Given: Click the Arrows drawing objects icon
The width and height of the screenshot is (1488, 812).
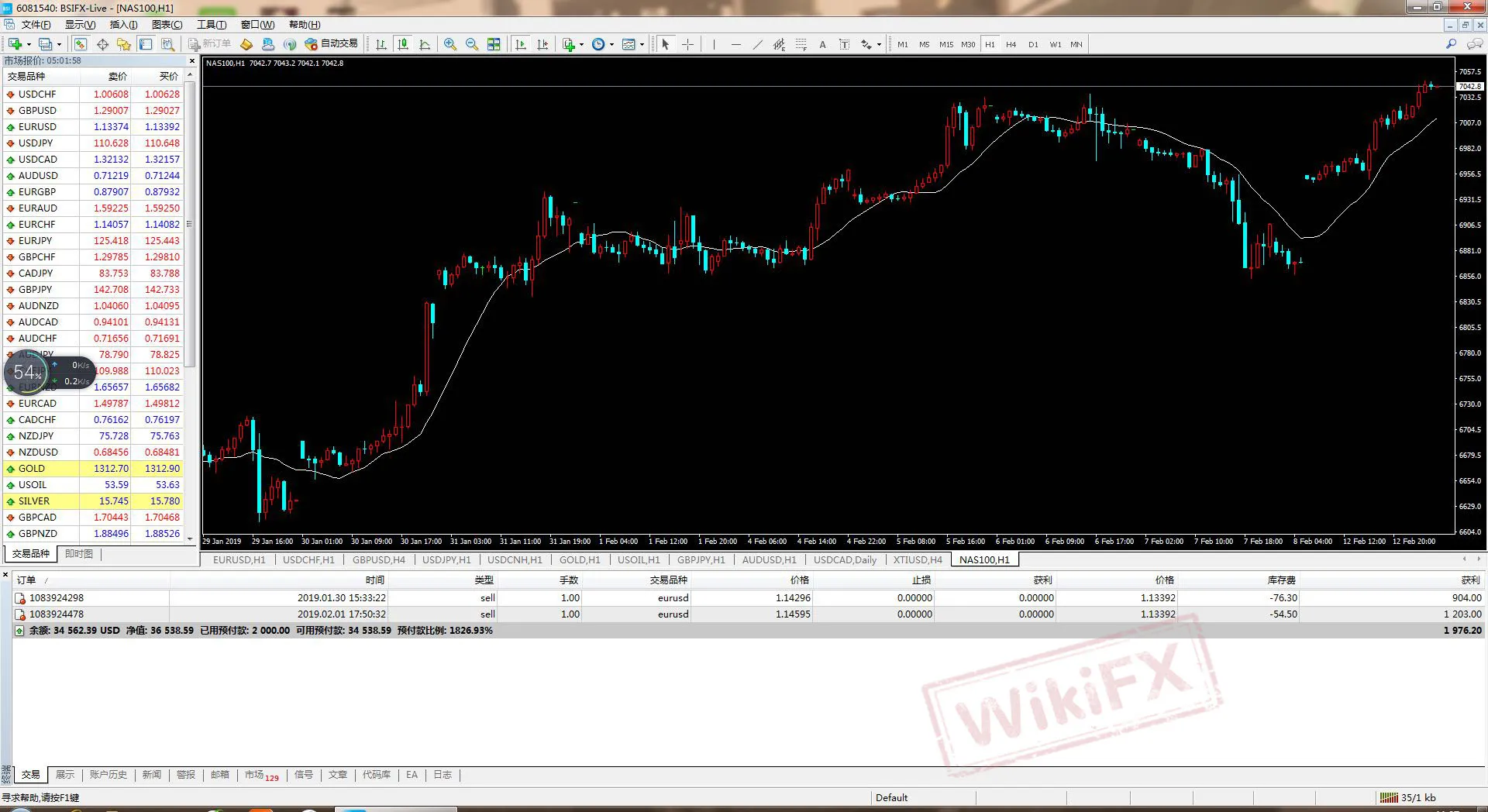Looking at the screenshot, I should 866,44.
